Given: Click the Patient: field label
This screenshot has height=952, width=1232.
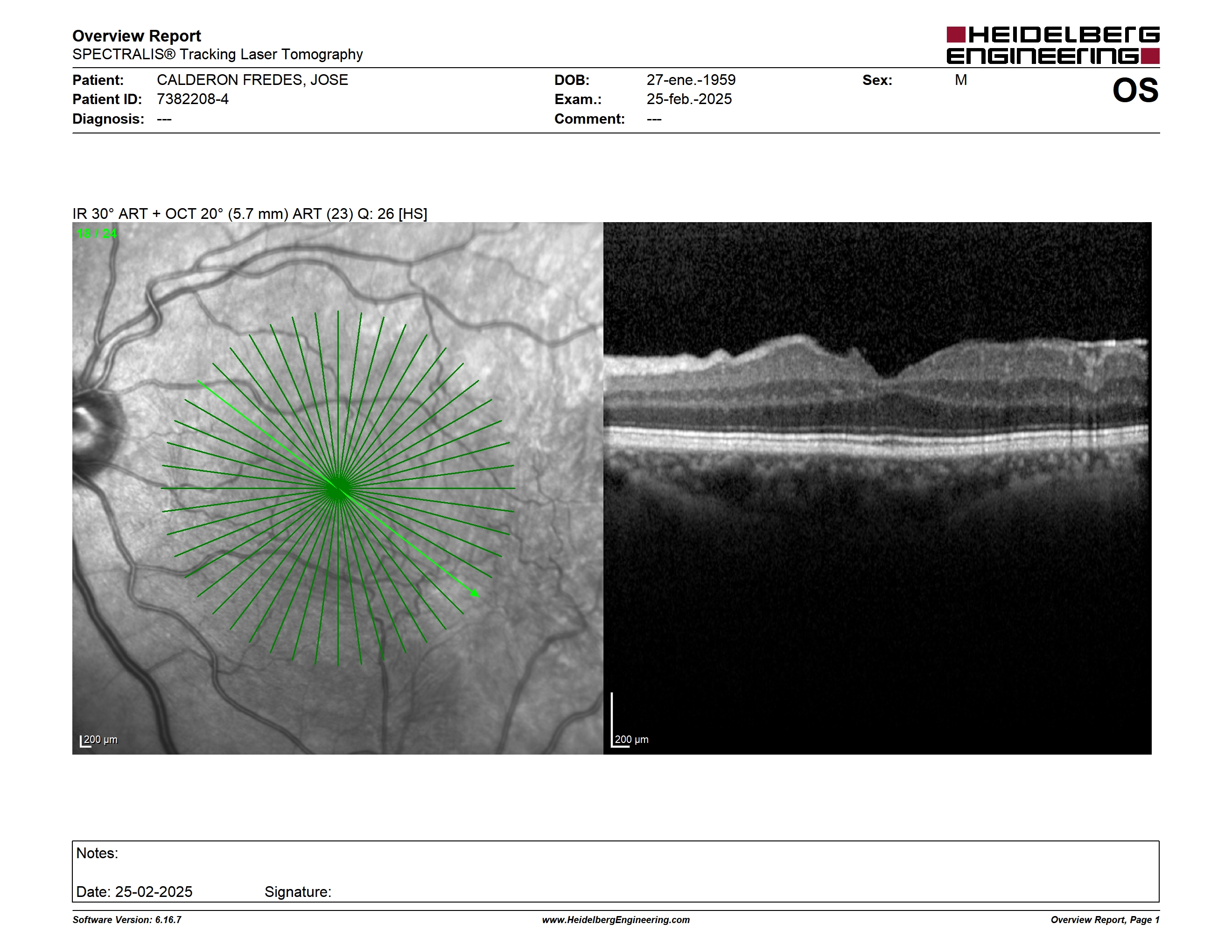Looking at the screenshot, I should click(x=98, y=80).
